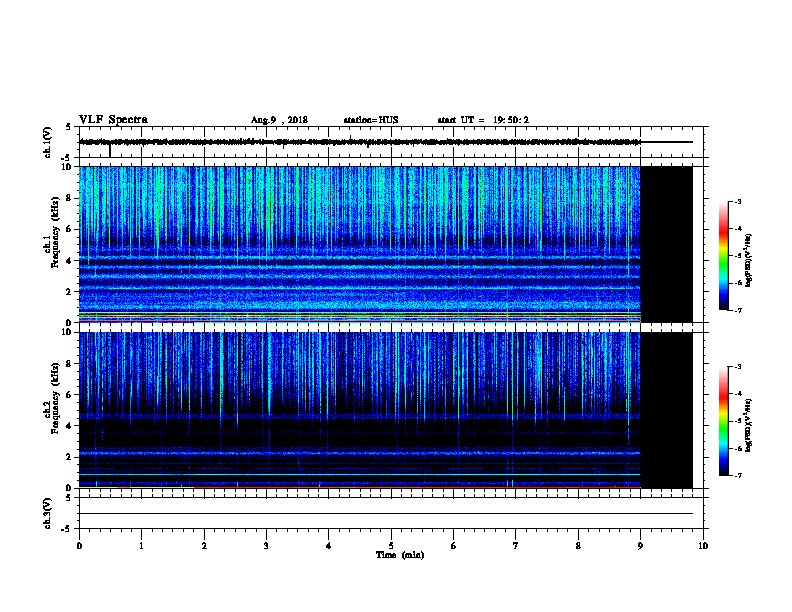Image resolution: width=792 pixels, height=612 pixels.
Task: Select the "start UT = 19:50: 2" text
Action: click(483, 120)
